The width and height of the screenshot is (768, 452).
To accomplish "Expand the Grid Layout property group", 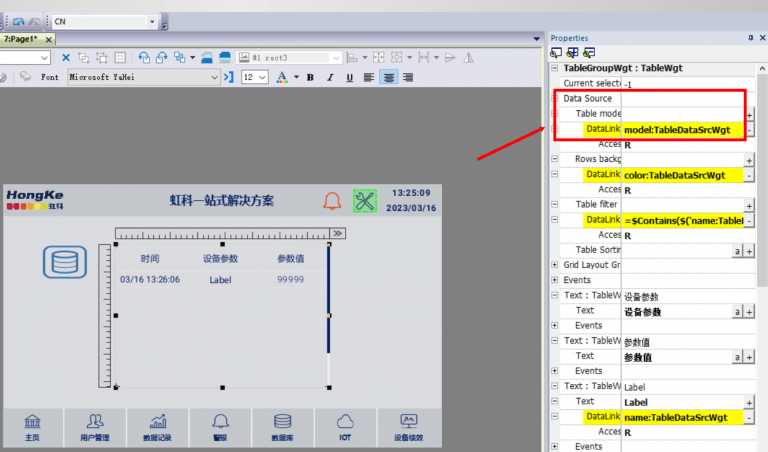I will tap(555, 265).
